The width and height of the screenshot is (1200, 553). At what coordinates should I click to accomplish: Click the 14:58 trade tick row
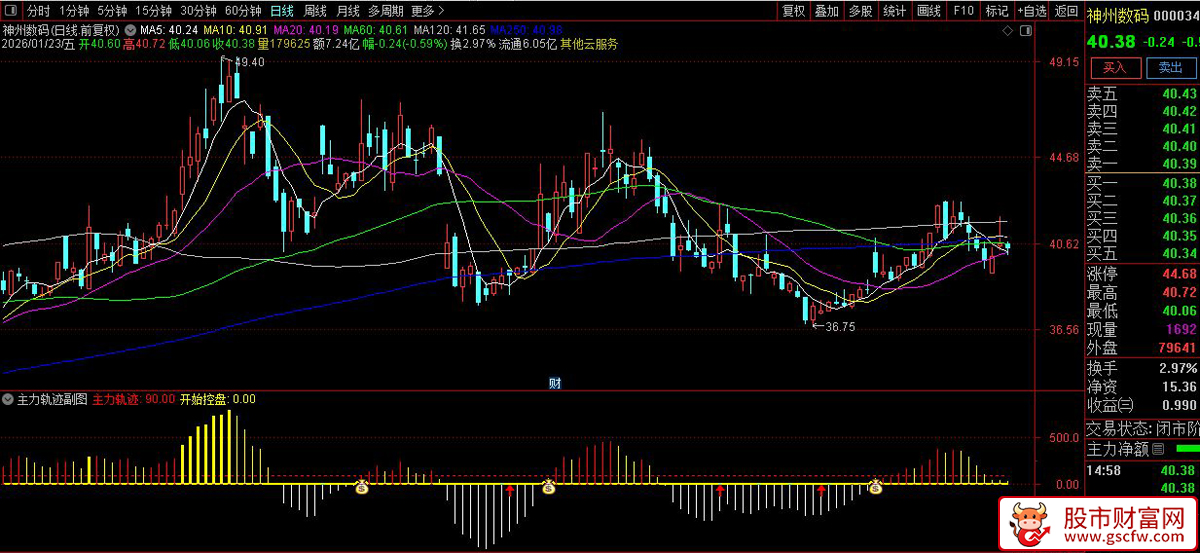click(1142, 470)
